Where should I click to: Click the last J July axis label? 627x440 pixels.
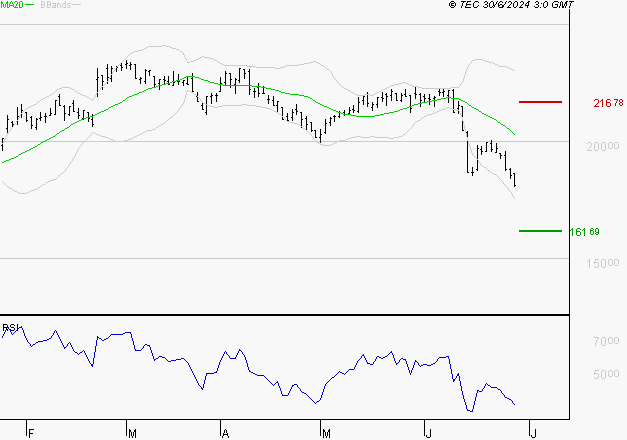(x=533, y=434)
